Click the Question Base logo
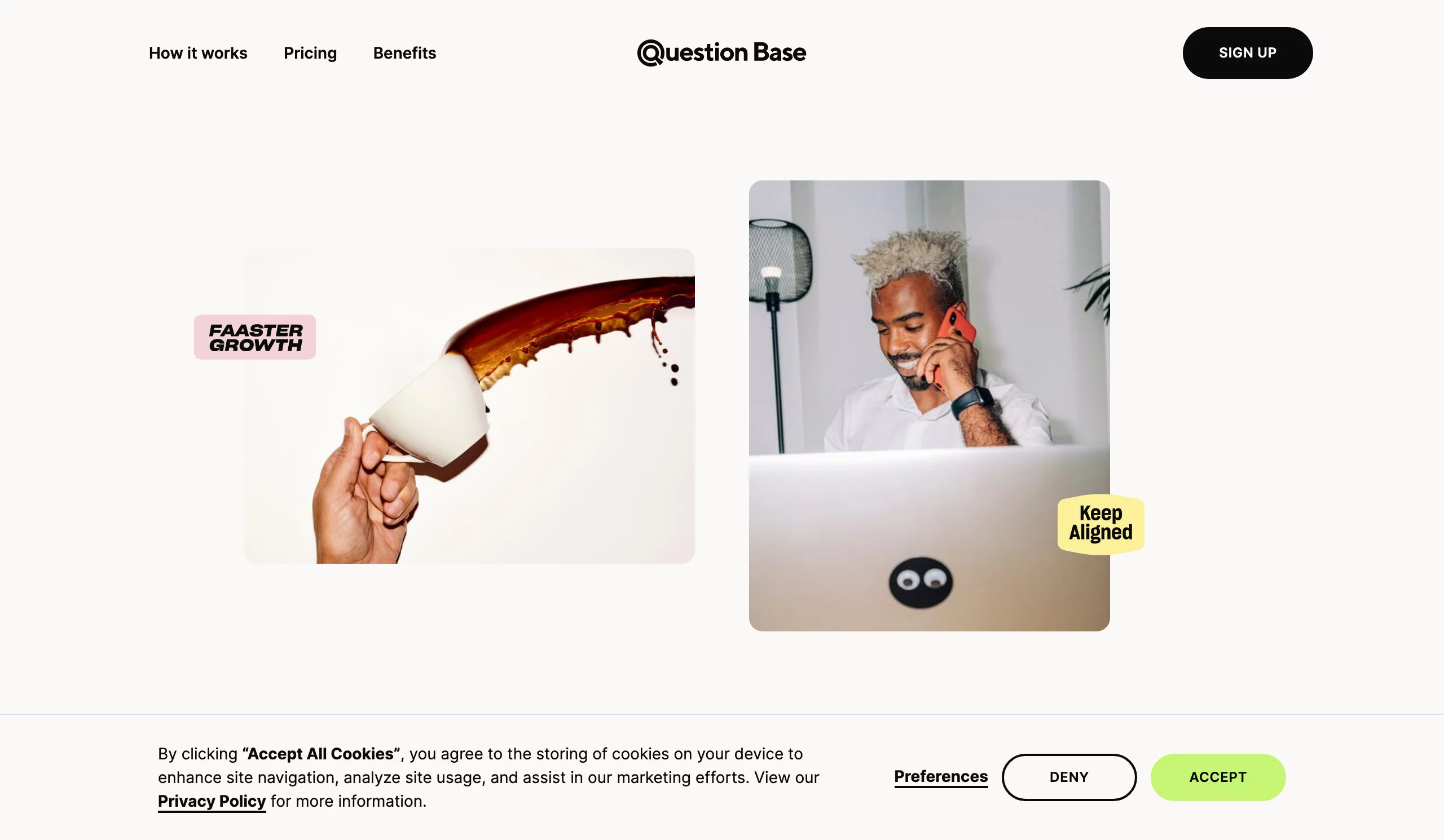 click(x=722, y=52)
